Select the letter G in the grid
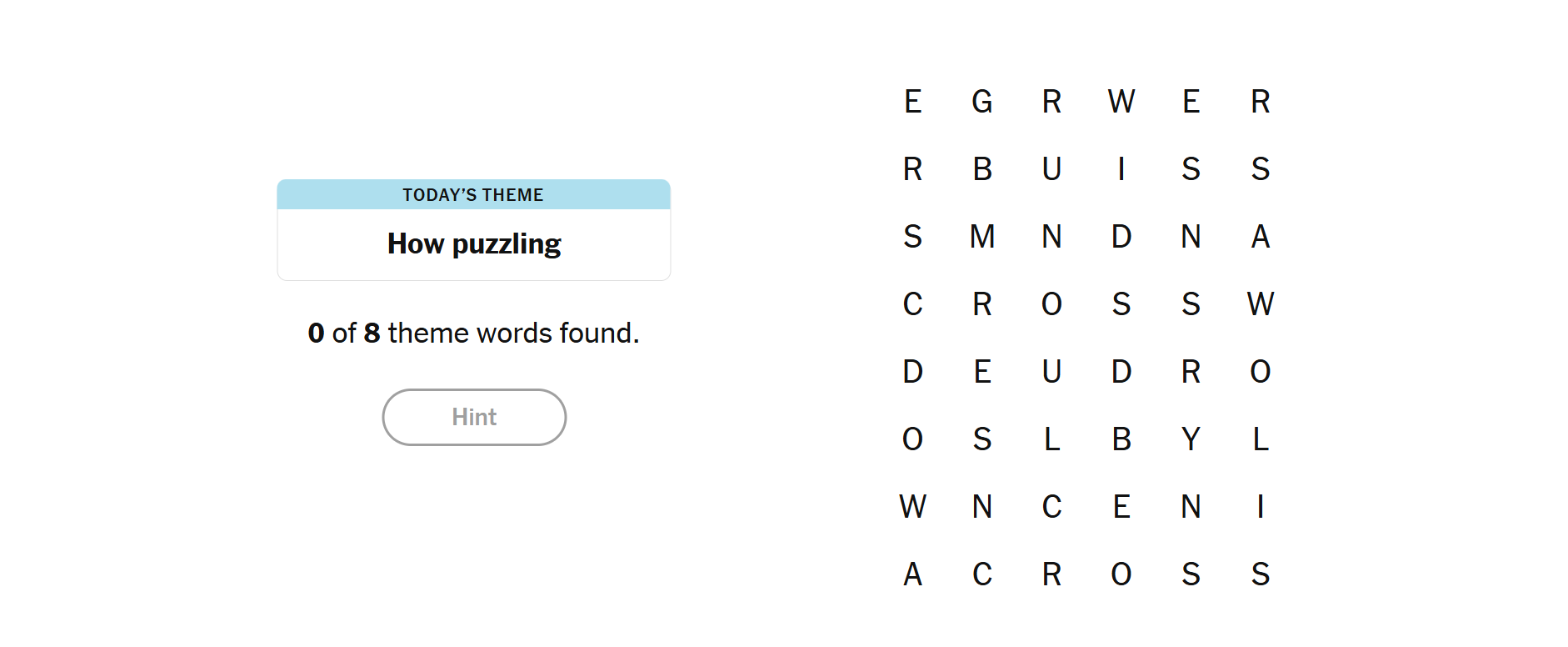Viewport: 1568px width, 647px height. coord(982,102)
